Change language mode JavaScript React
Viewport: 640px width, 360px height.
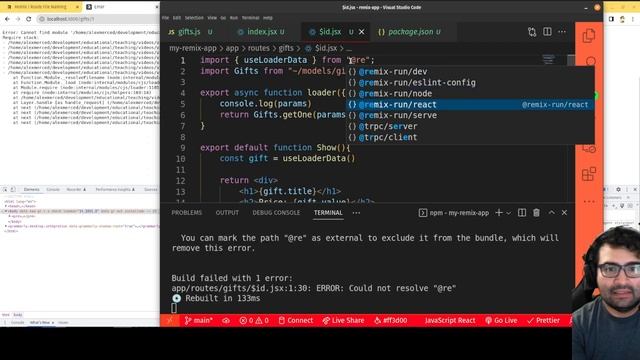[x=449, y=320]
